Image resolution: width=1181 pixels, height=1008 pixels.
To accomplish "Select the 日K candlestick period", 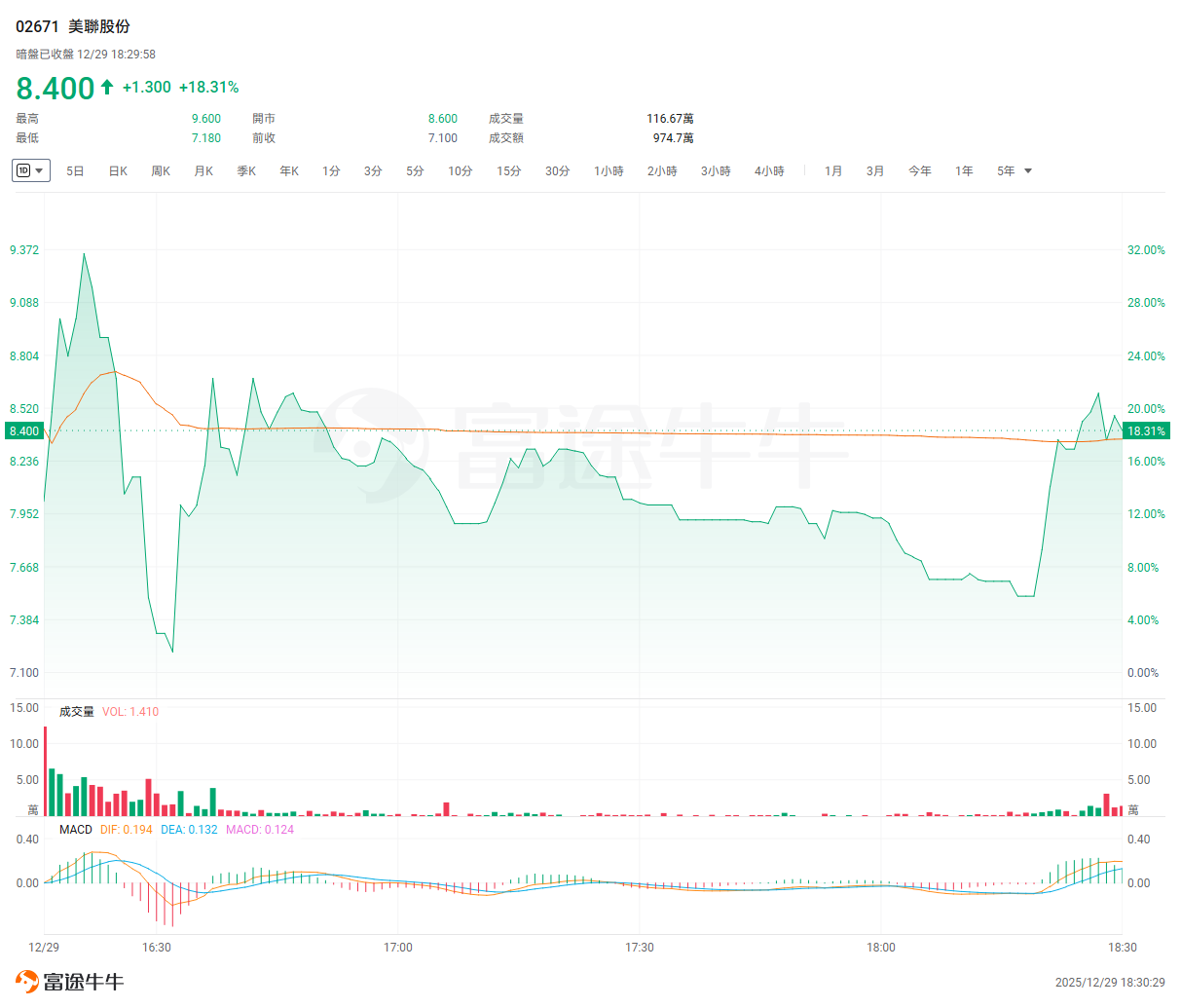I will click(118, 171).
